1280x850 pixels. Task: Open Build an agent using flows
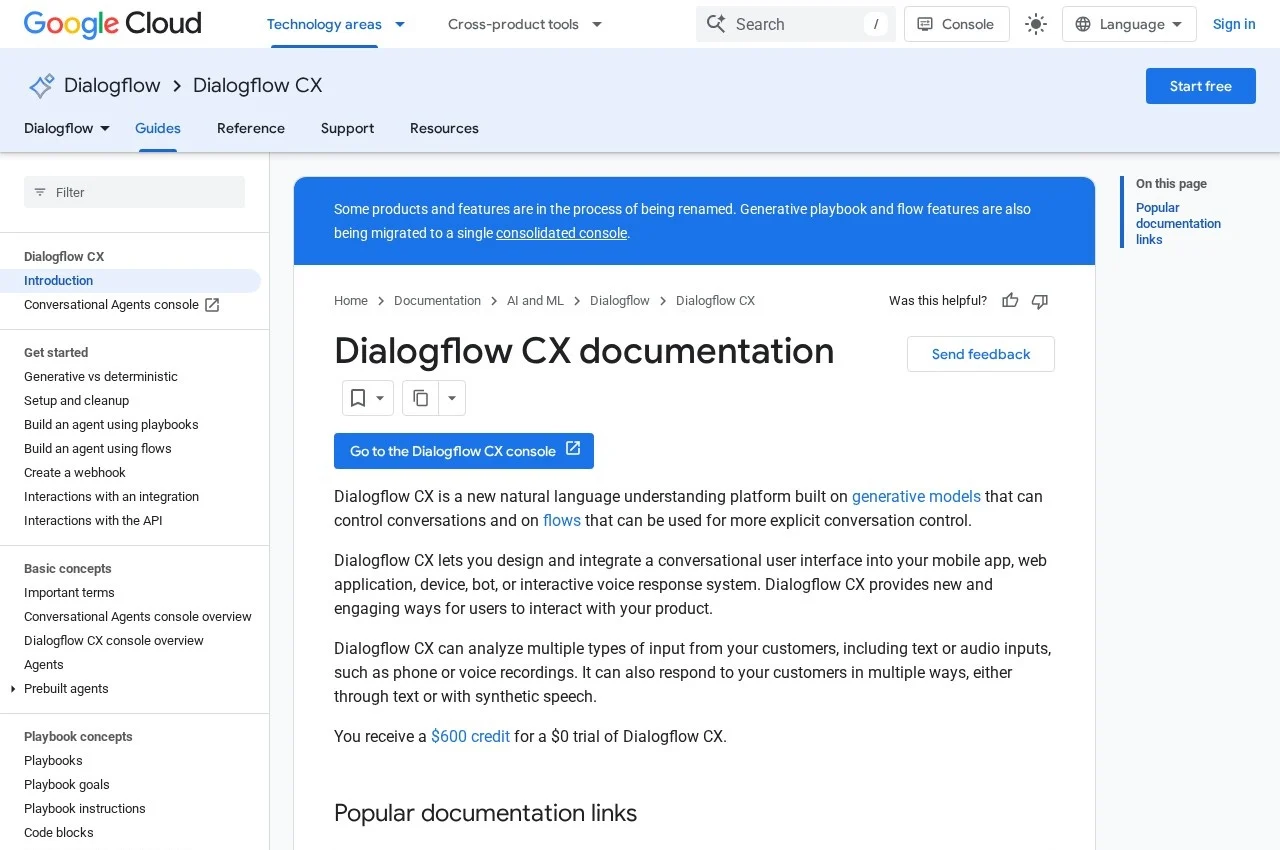click(x=98, y=449)
